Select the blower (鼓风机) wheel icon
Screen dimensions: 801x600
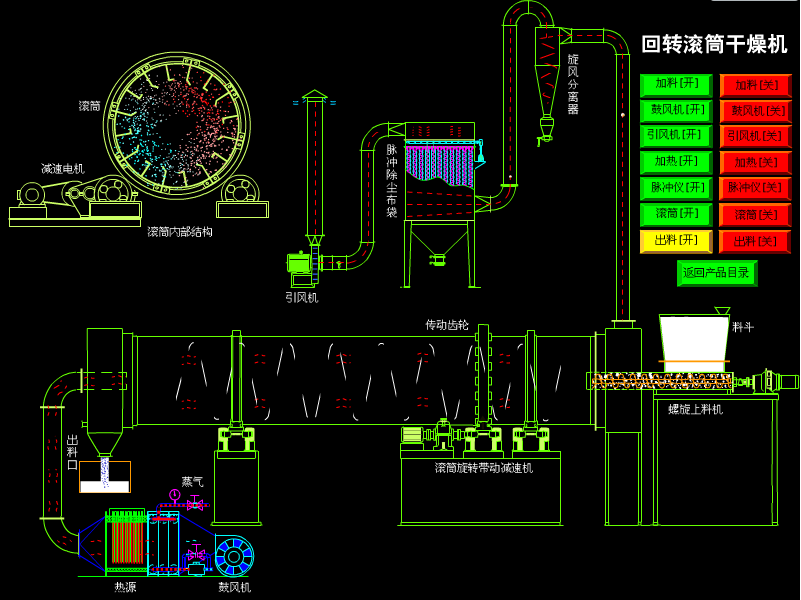click(x=234, y=556)
